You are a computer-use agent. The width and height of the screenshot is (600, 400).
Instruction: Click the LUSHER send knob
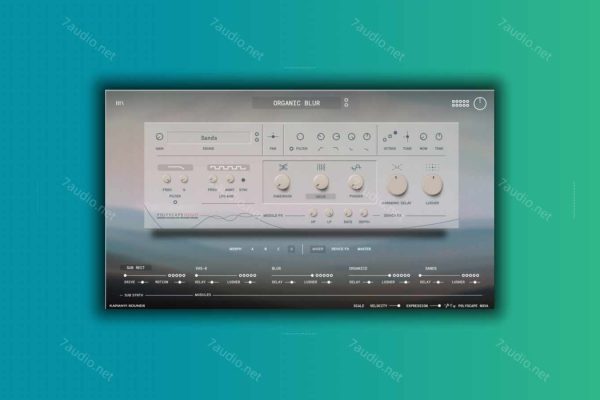(x=432, y=185)
